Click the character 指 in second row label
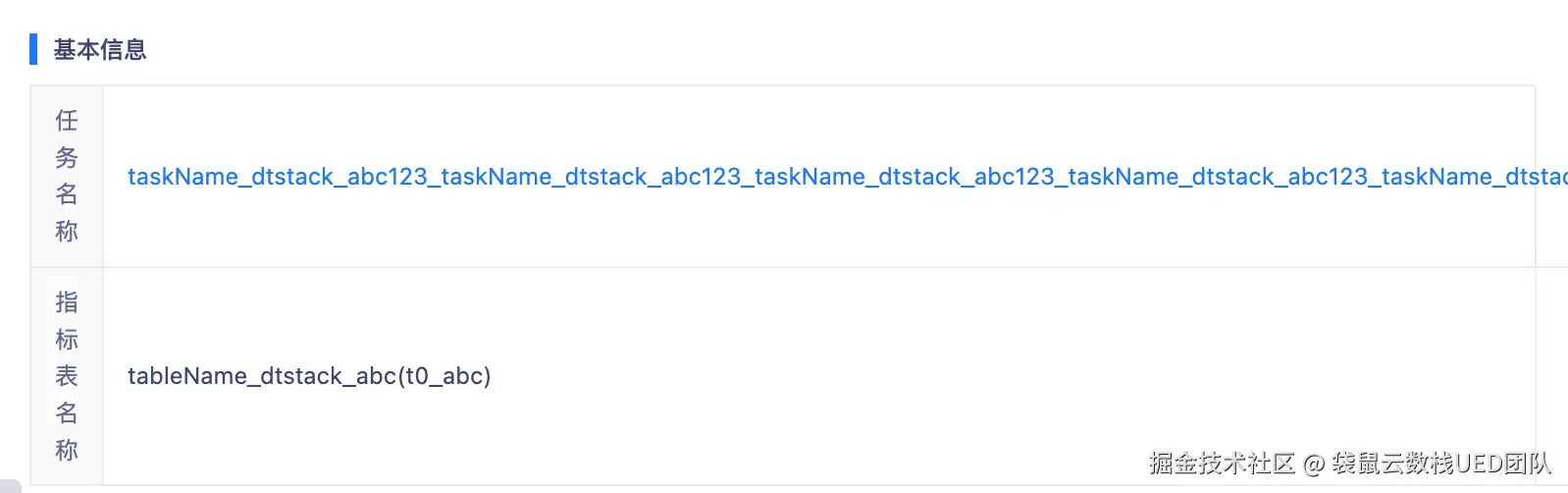Image resolution: width=1568 pixels, height=493 pixels. click(x=67, y=302)
